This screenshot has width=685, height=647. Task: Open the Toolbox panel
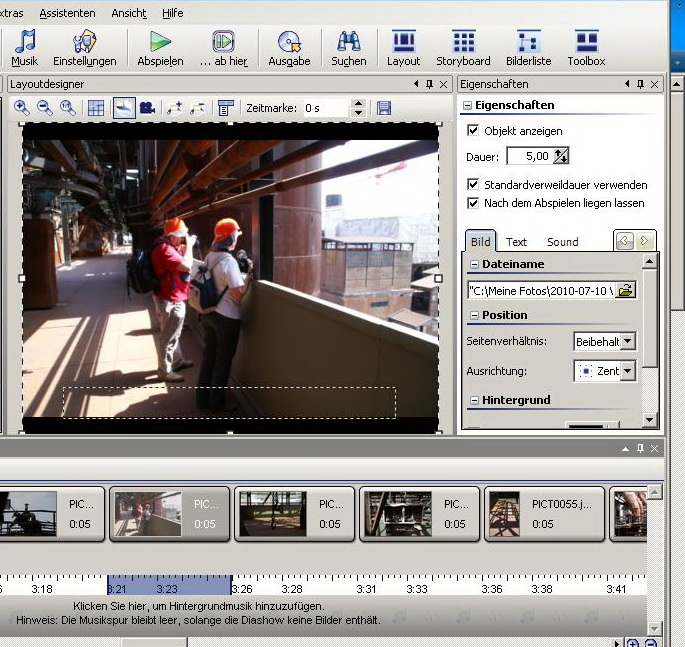point(586,47)
